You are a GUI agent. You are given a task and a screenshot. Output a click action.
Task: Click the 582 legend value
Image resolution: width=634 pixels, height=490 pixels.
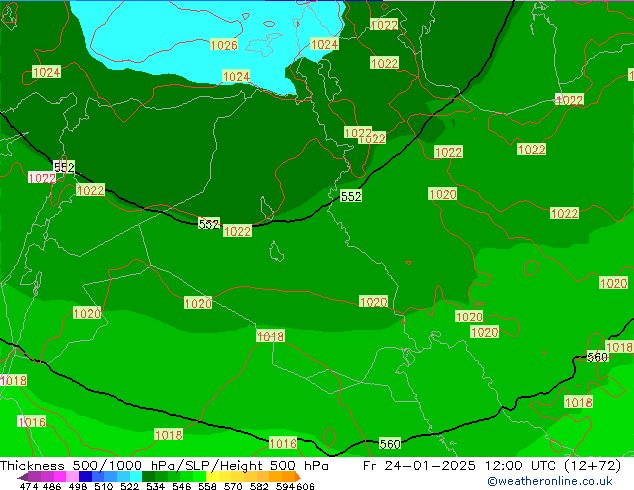click(x=259, y=486)
